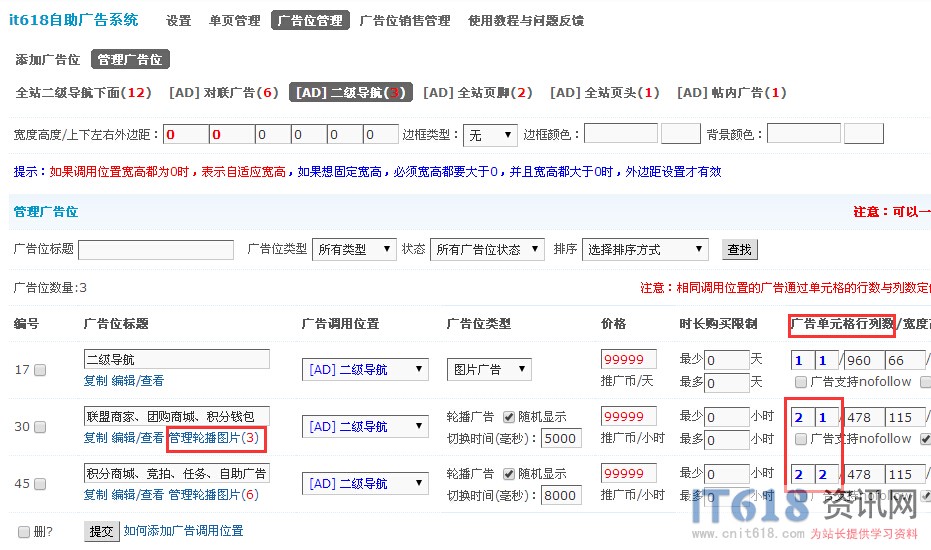Toggle 随机显示 checkbox in row 45
Screen dimensions: 931x550
point(509,474)
